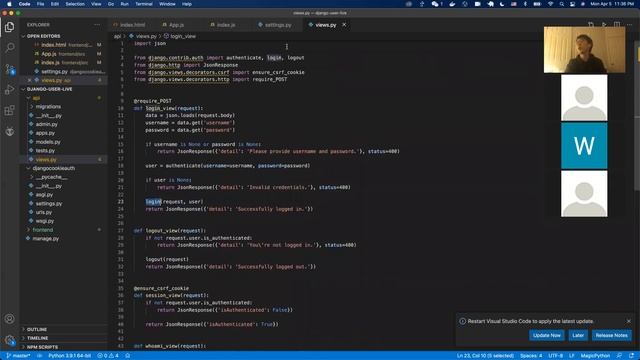Open the Extensions view

pyautogui.click(x=9, y=111)
